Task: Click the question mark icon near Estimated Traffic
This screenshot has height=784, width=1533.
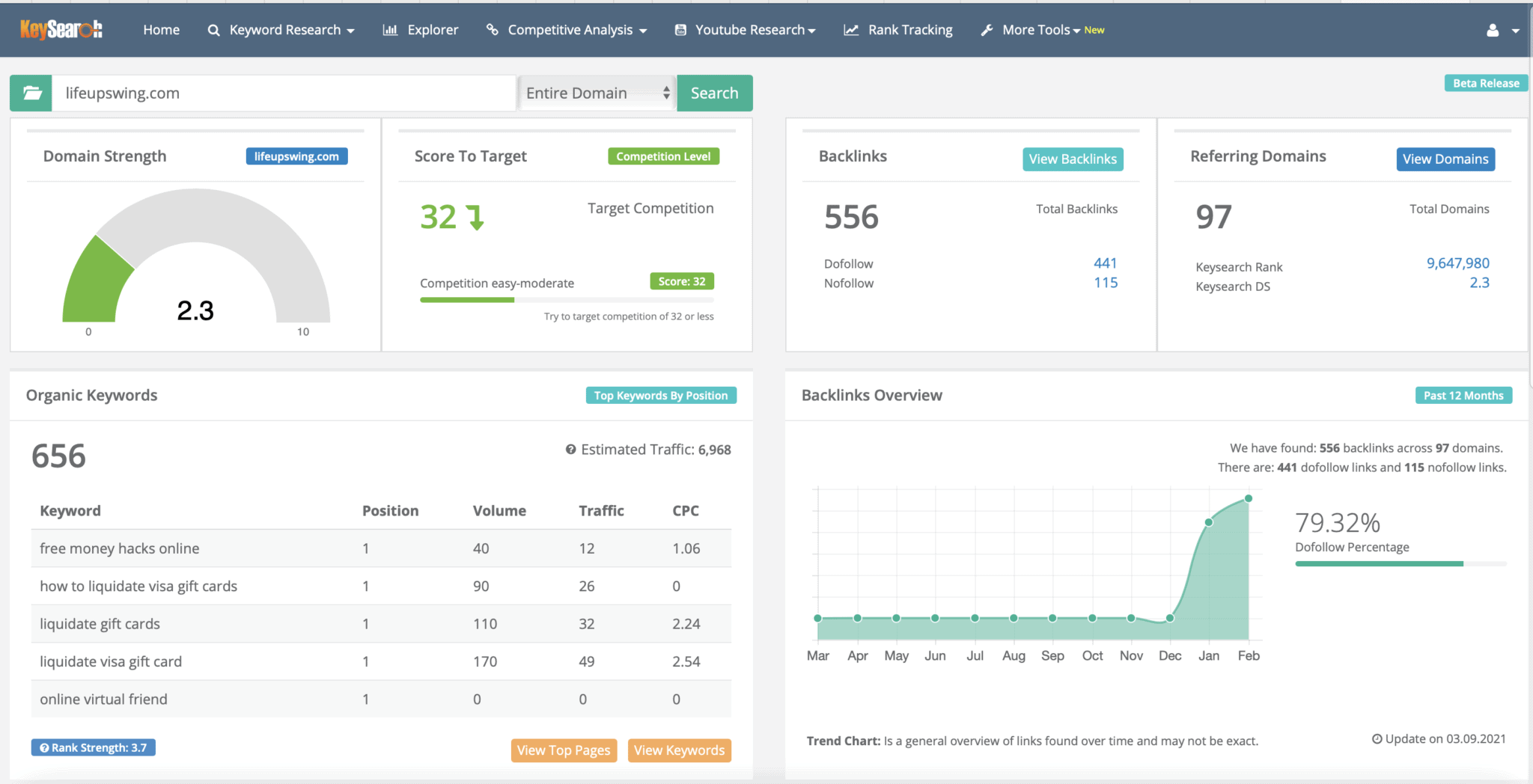Action: pos(570,449)
